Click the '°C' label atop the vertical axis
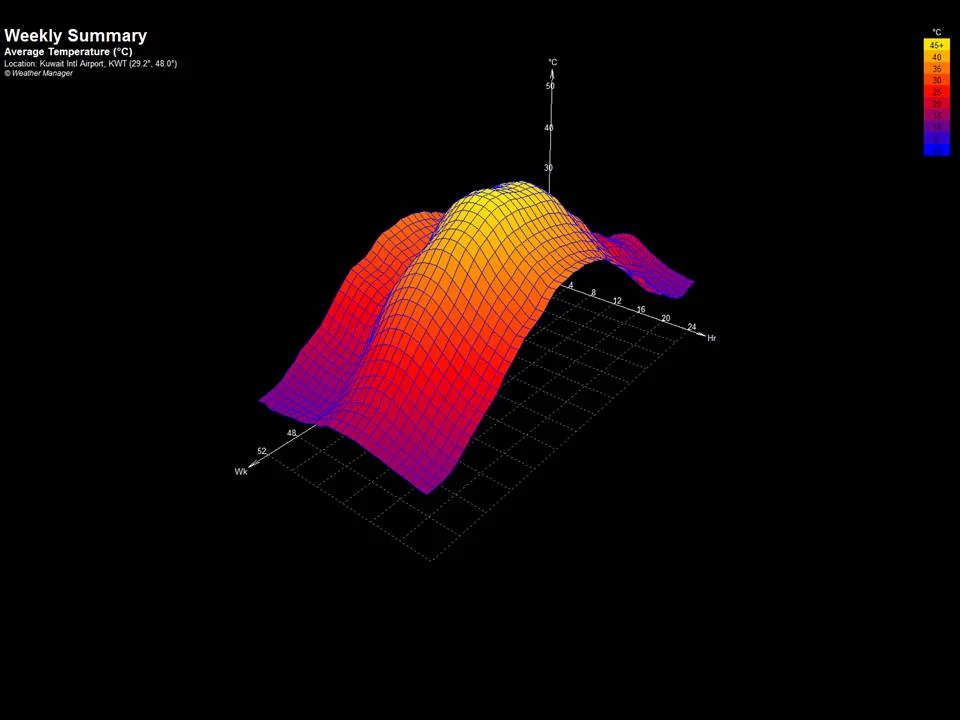This screenshot has height=720, width=960. (x=553, y=62)
